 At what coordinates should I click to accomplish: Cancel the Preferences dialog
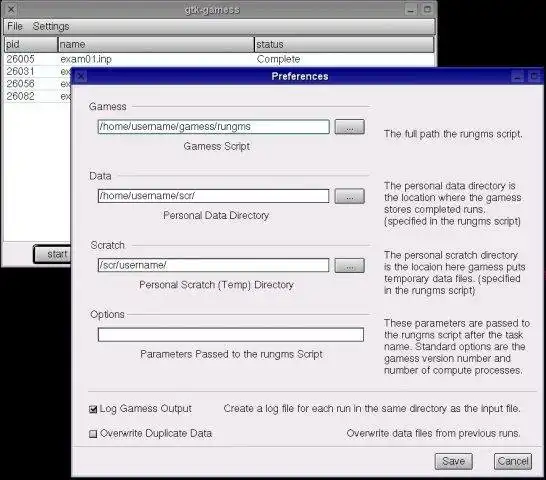click(x=513, y=461)
